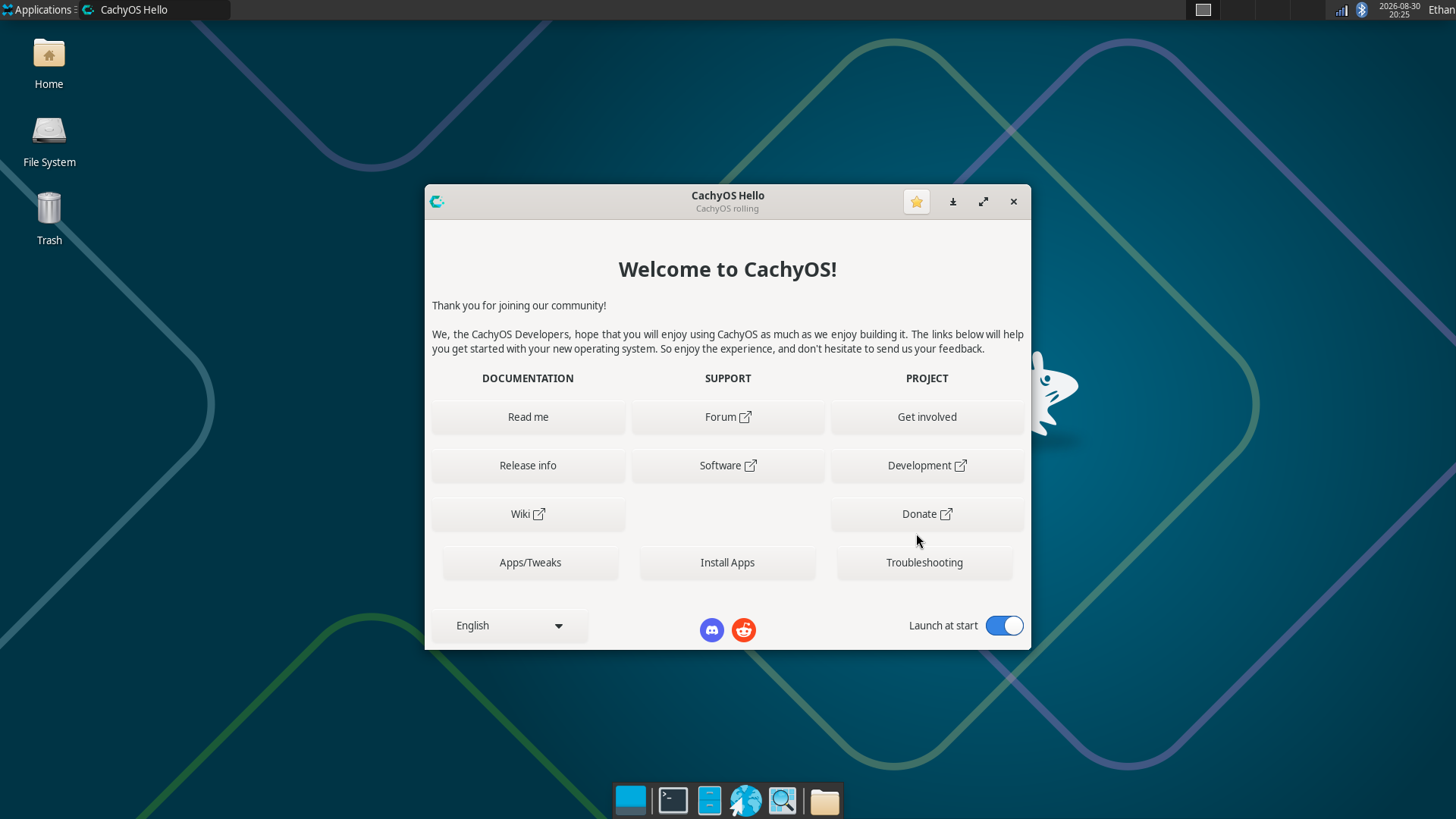Click the network signal tray icon
The width and height of the screenshot is (1456, 819).
[1341, 10]
